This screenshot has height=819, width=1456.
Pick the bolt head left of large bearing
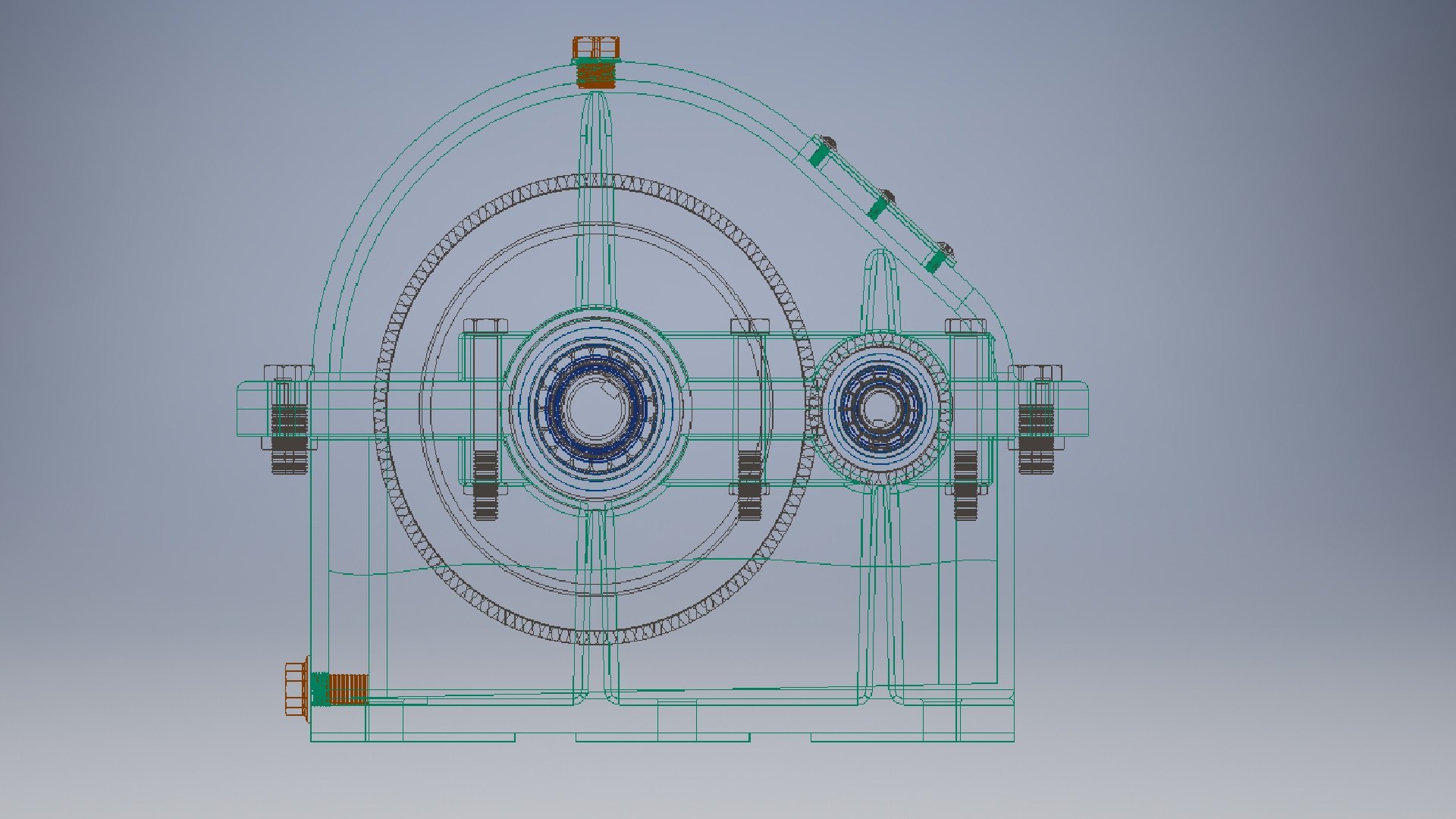485,327
